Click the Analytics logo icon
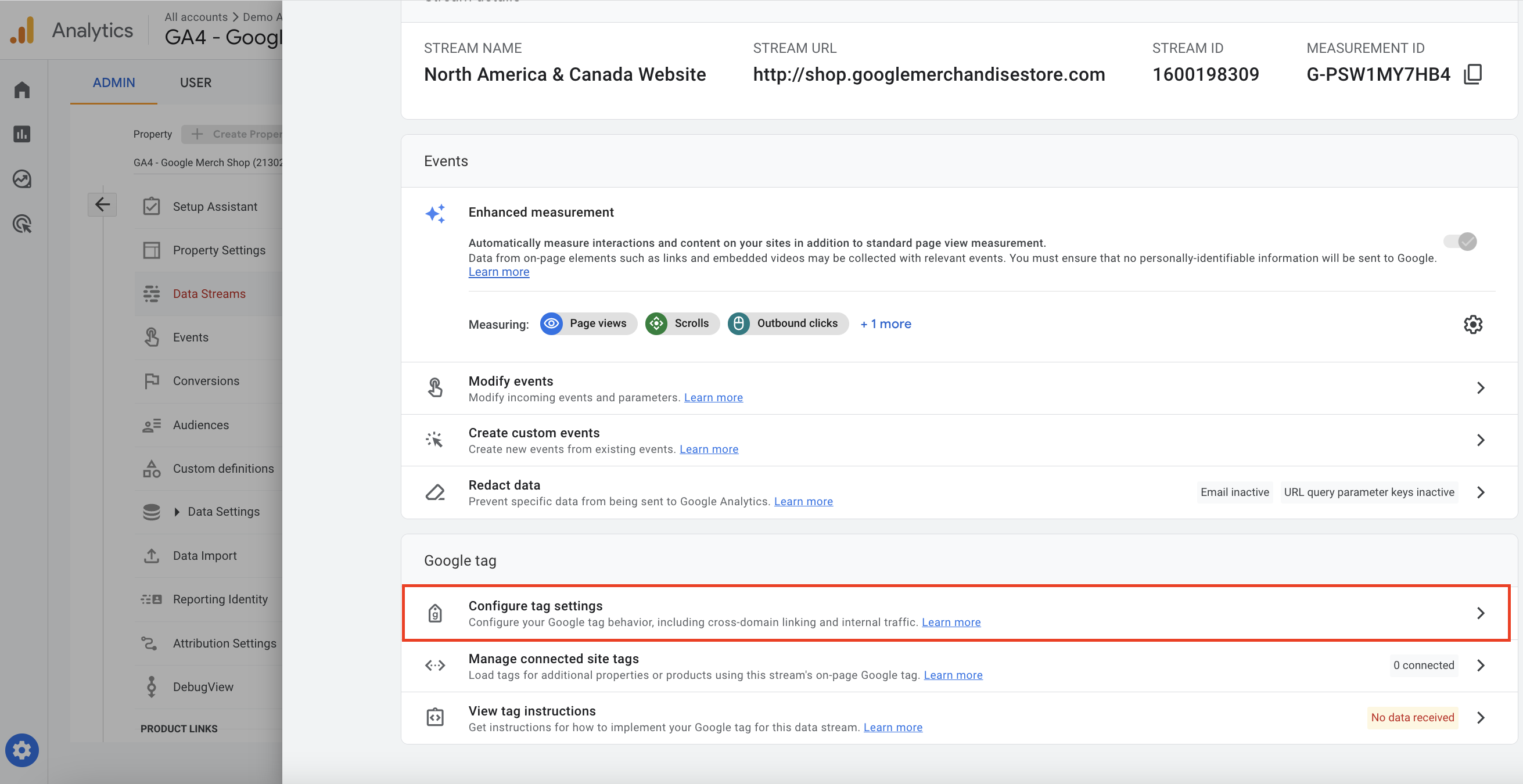 coord(23,30)
